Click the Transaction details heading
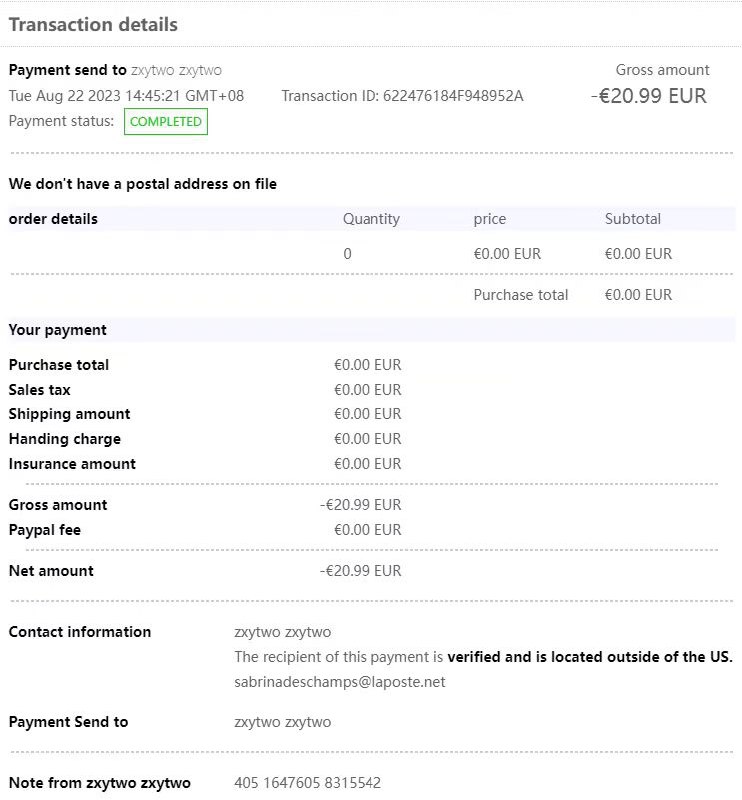Viewport: 742px width, 800px height. (93, 25)
